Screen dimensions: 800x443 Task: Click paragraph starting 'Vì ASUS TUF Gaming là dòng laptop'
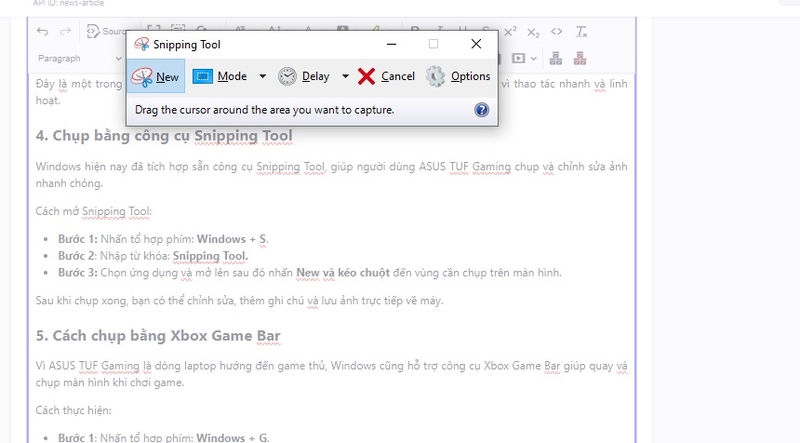tap(331, 374)
